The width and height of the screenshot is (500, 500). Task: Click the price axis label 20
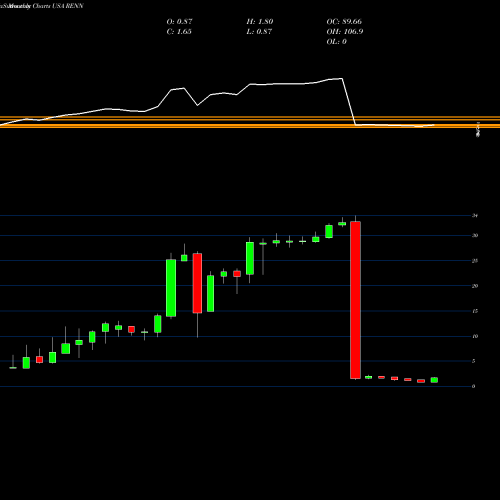(475, 286)
